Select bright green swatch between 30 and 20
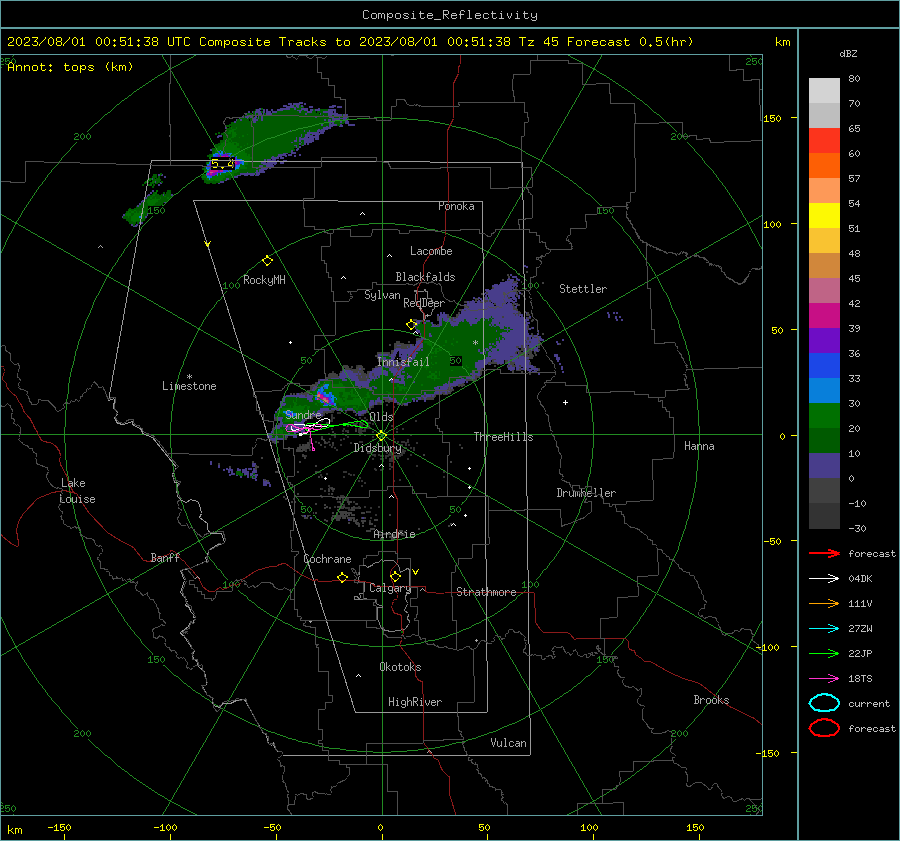 (824, 416)
